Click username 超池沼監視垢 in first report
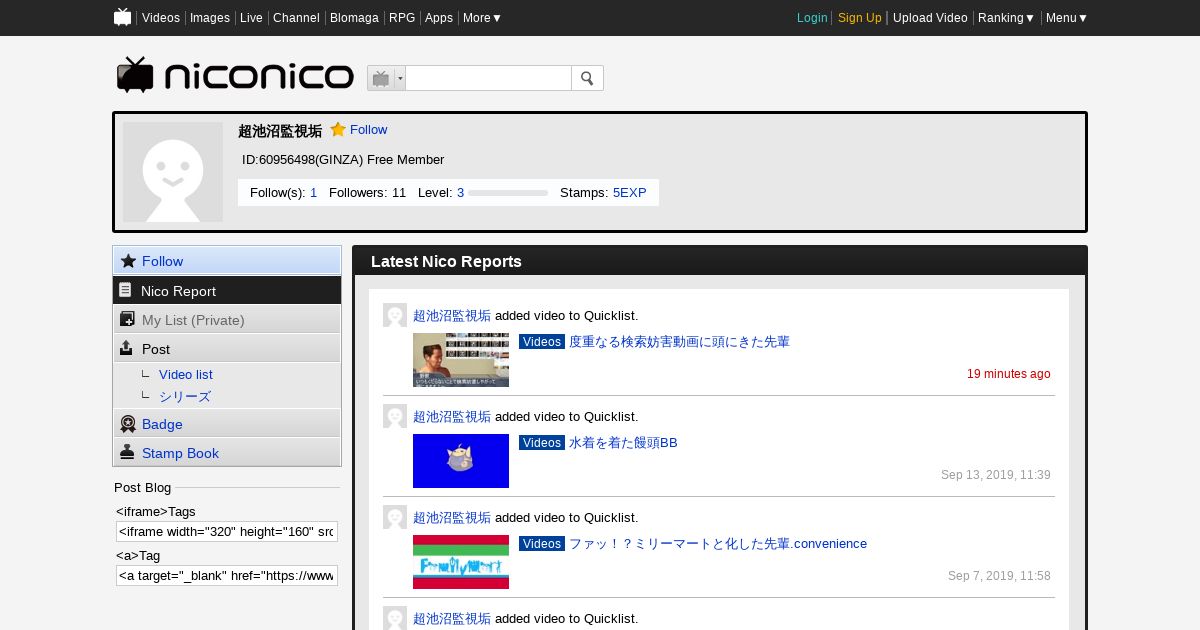 [x=452, y=315]
